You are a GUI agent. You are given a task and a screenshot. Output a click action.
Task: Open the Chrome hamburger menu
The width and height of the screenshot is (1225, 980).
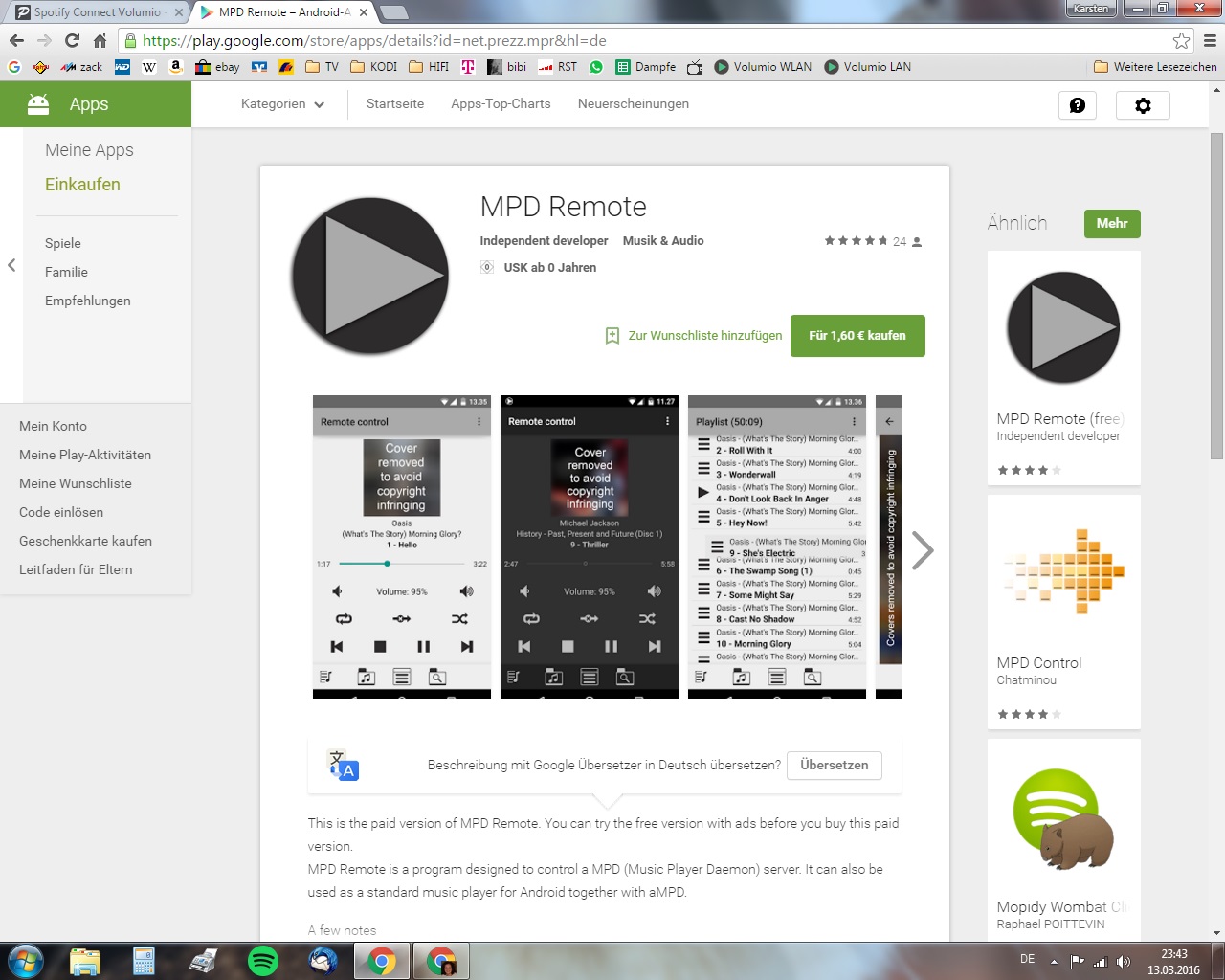click(1210, 40)
